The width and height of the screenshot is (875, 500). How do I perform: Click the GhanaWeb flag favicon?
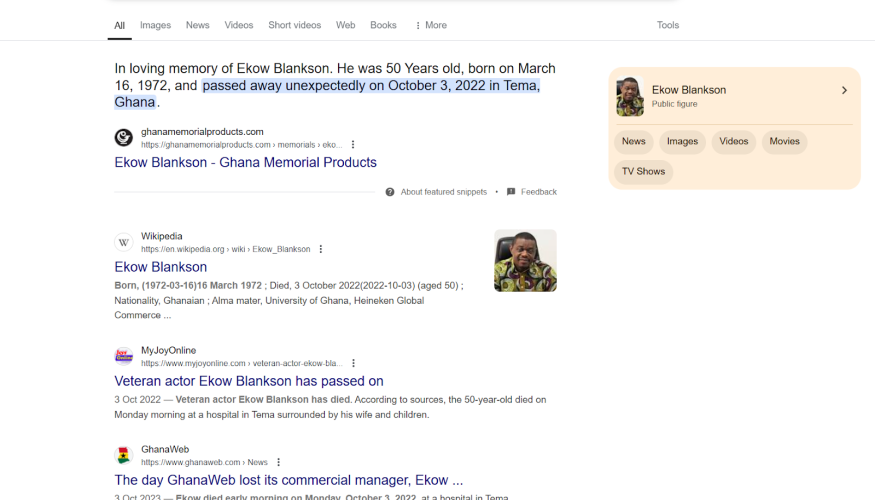pos(124,455)
